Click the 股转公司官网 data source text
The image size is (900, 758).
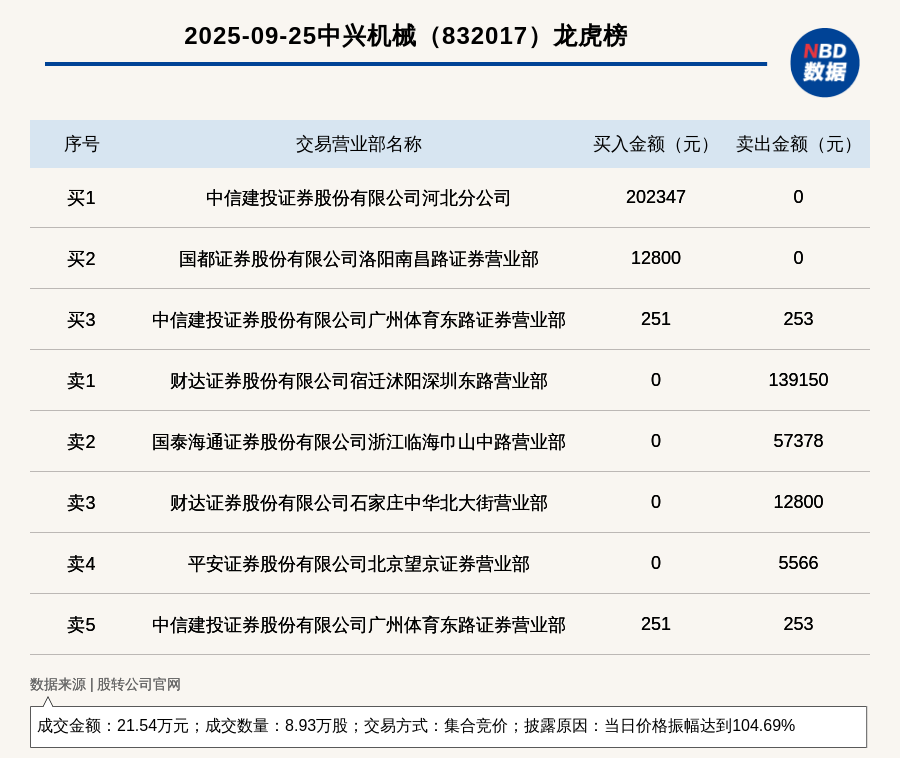[x=138, y=685]
